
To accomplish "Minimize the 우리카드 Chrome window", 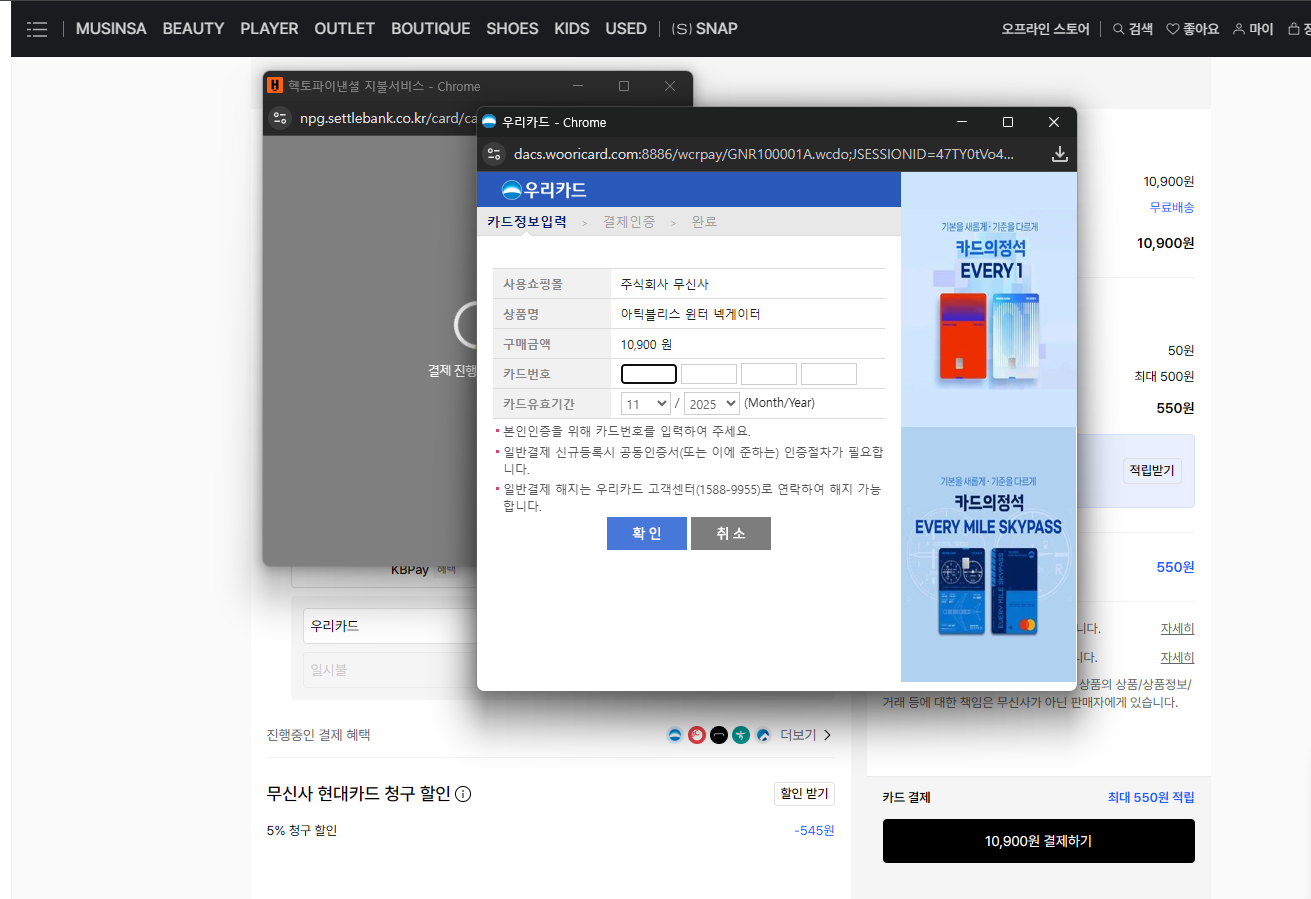I will coord(962,122).
